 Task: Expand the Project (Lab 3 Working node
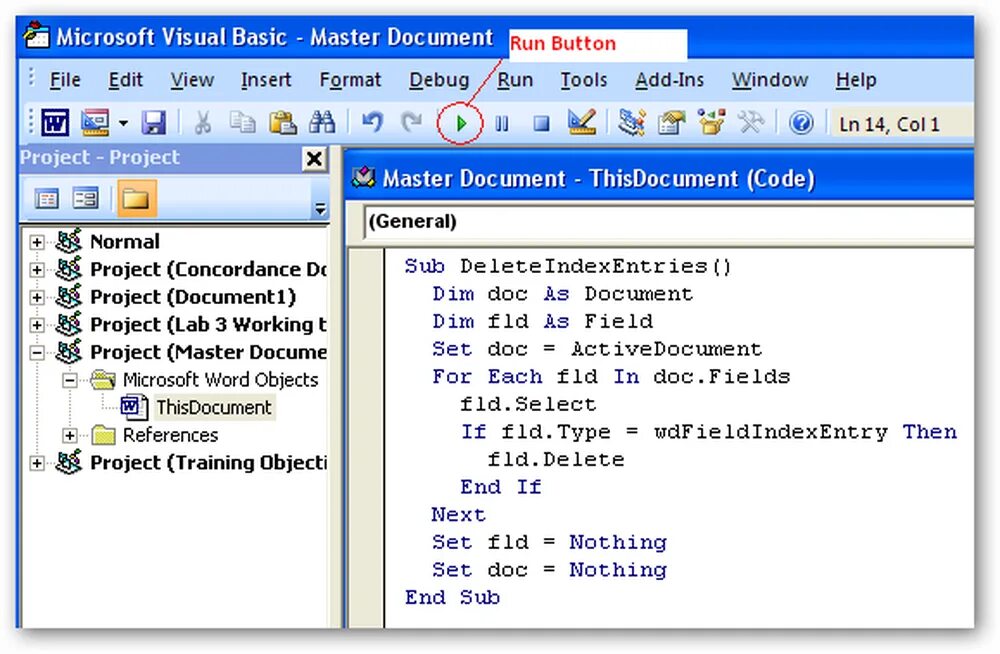37,325
